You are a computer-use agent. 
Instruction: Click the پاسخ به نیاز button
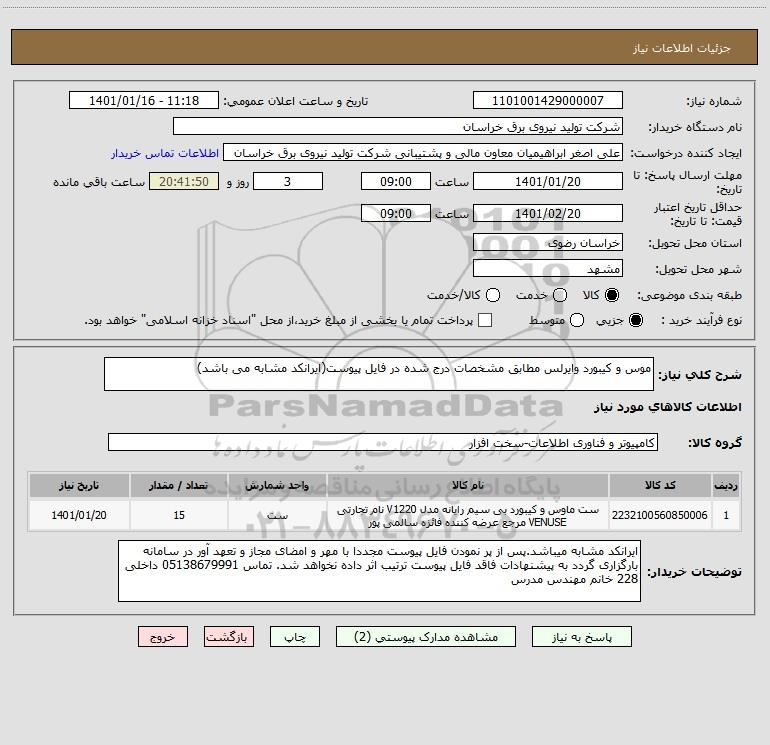click(581, 637)
